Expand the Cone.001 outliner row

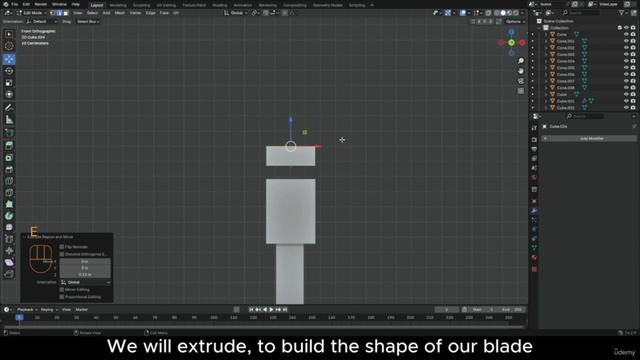[546, 41]
